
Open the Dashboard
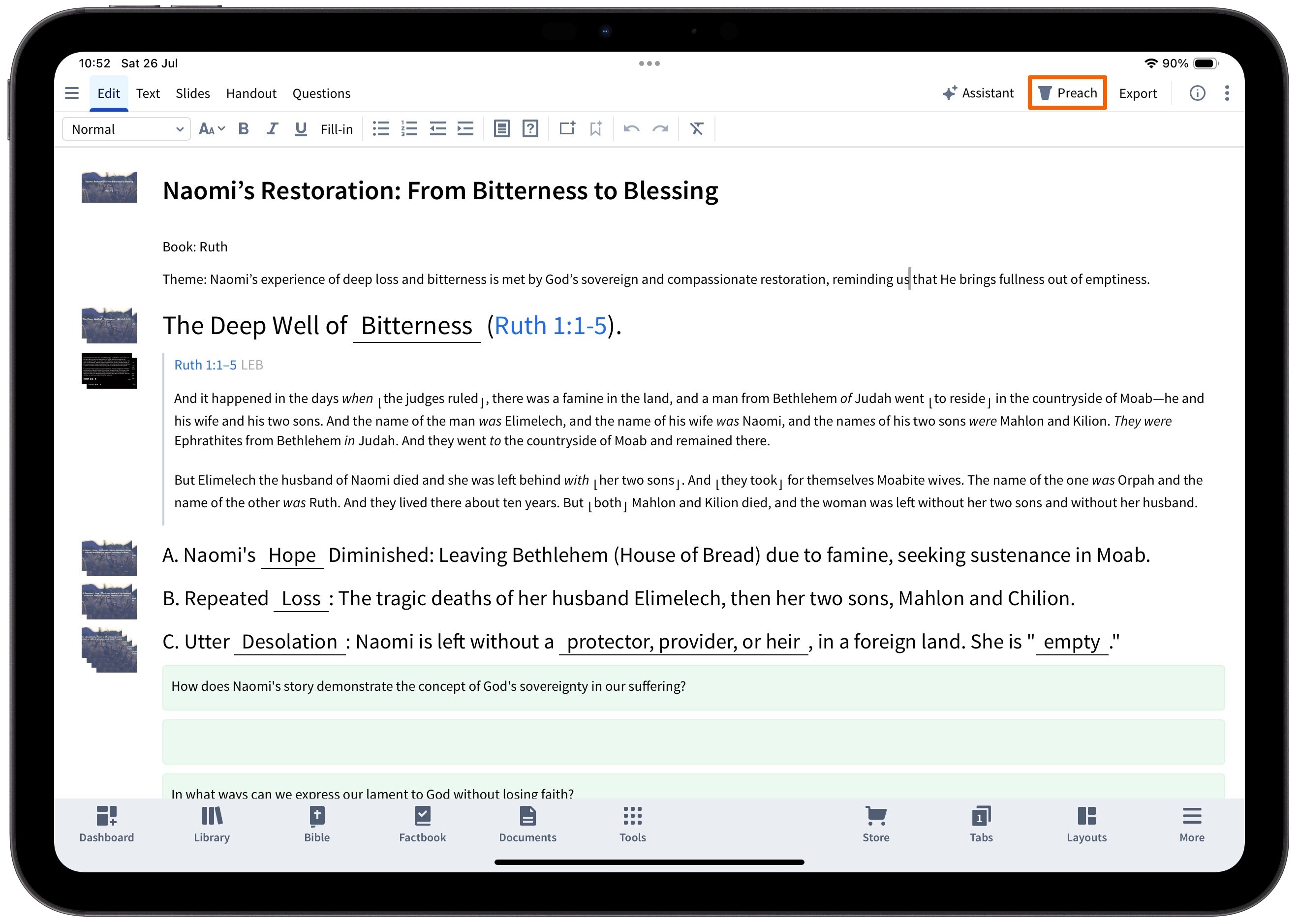coord(106,825)
